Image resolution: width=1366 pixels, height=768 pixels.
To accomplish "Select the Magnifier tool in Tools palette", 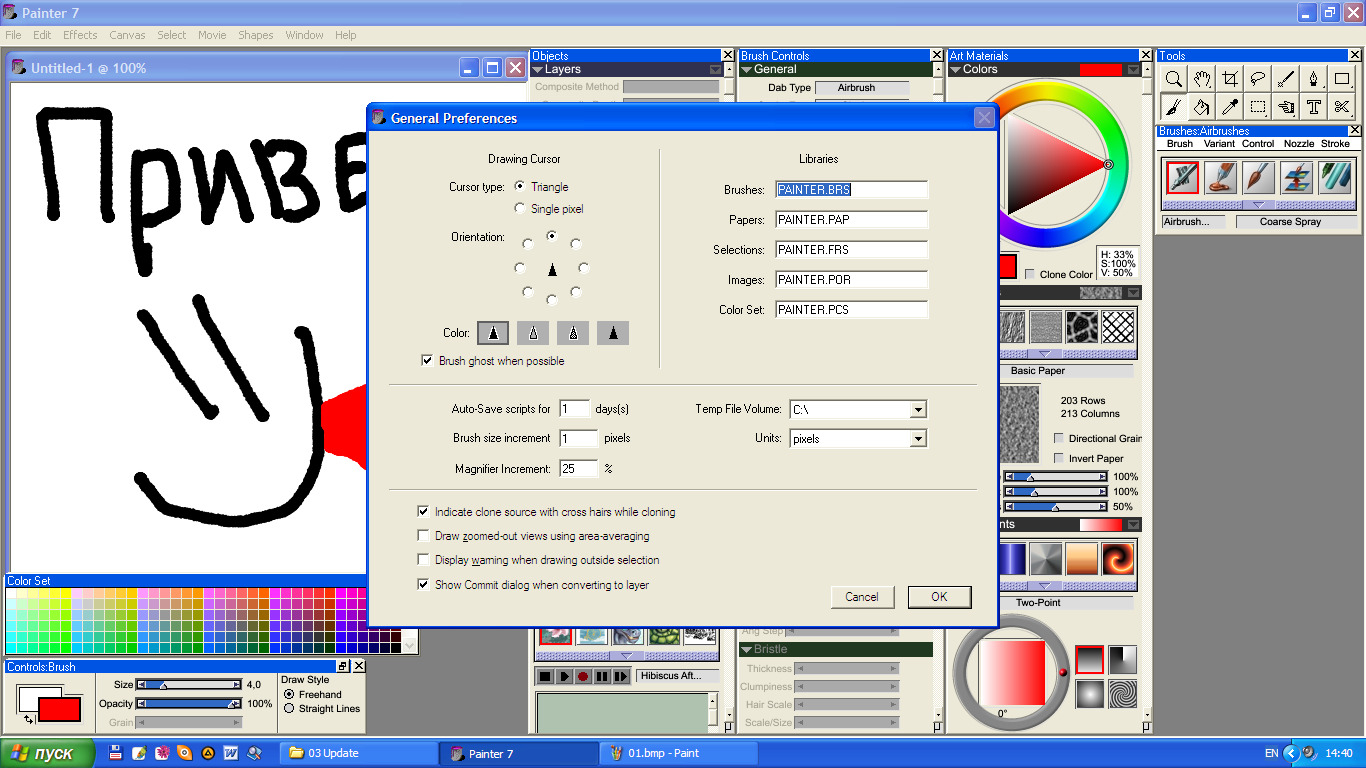I will pos(1175,79).
